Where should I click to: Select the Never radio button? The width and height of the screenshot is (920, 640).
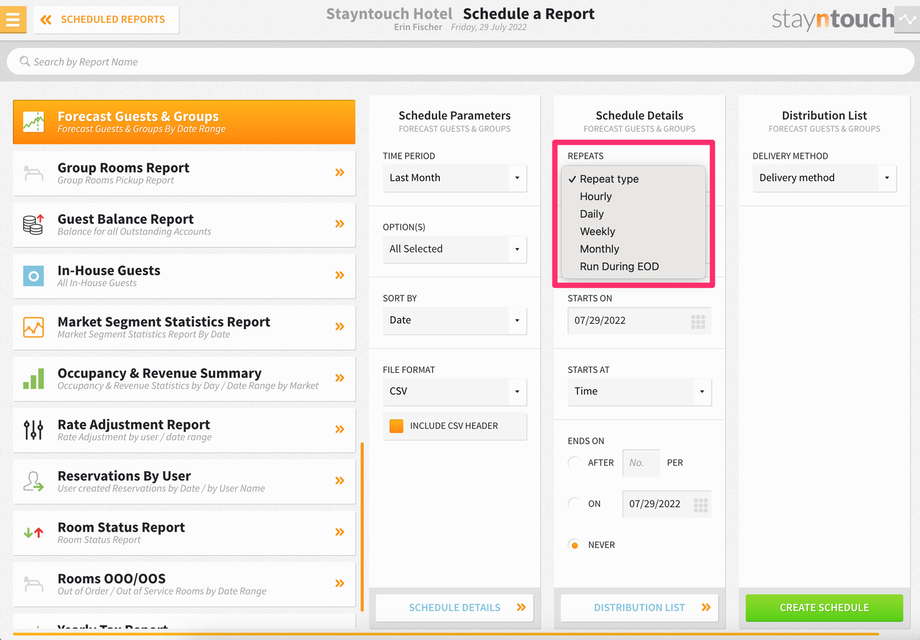pos(574,545)
